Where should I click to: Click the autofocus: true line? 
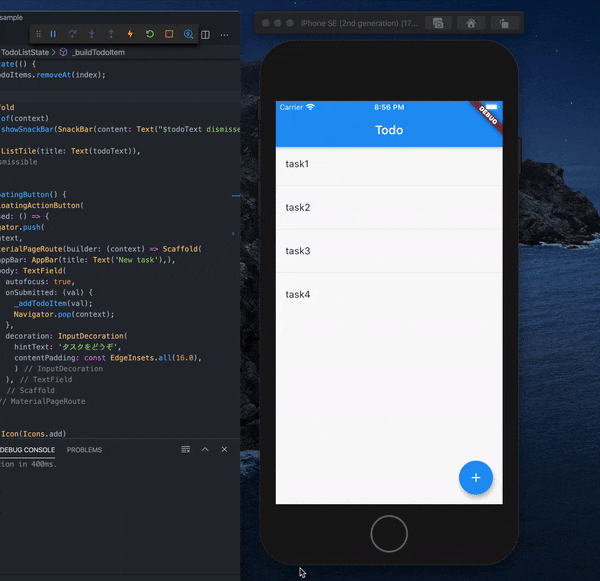(40, 282)
